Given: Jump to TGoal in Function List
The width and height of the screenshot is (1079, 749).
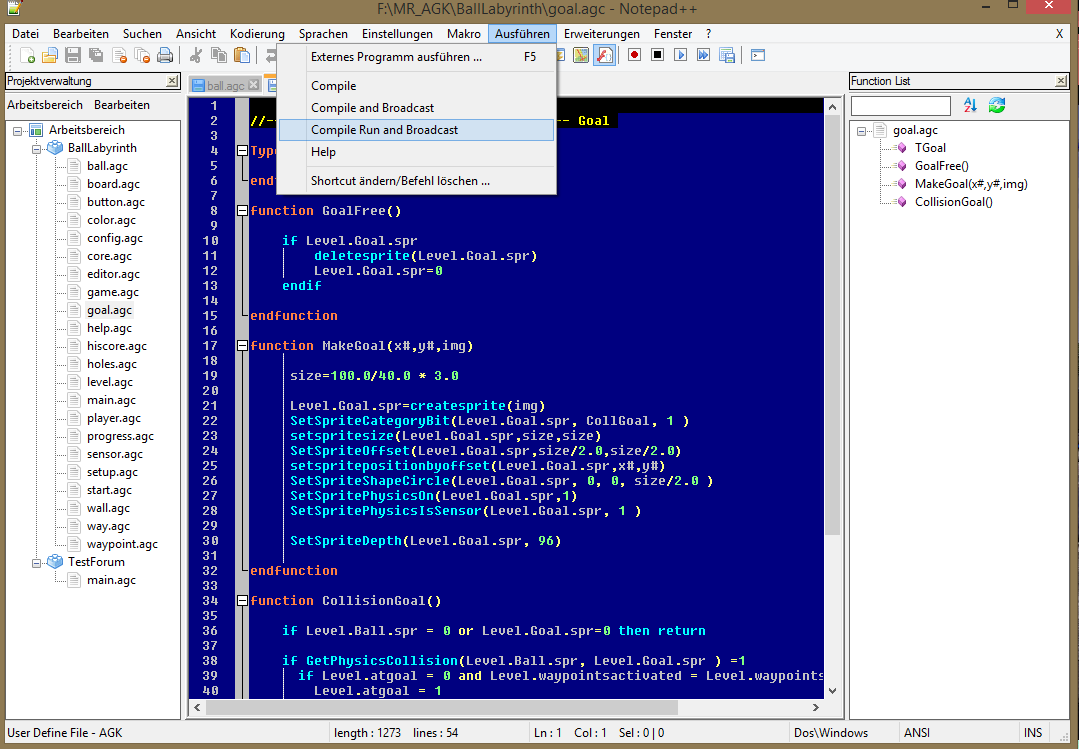Looking at the screenshot, I should coord(930,148).
